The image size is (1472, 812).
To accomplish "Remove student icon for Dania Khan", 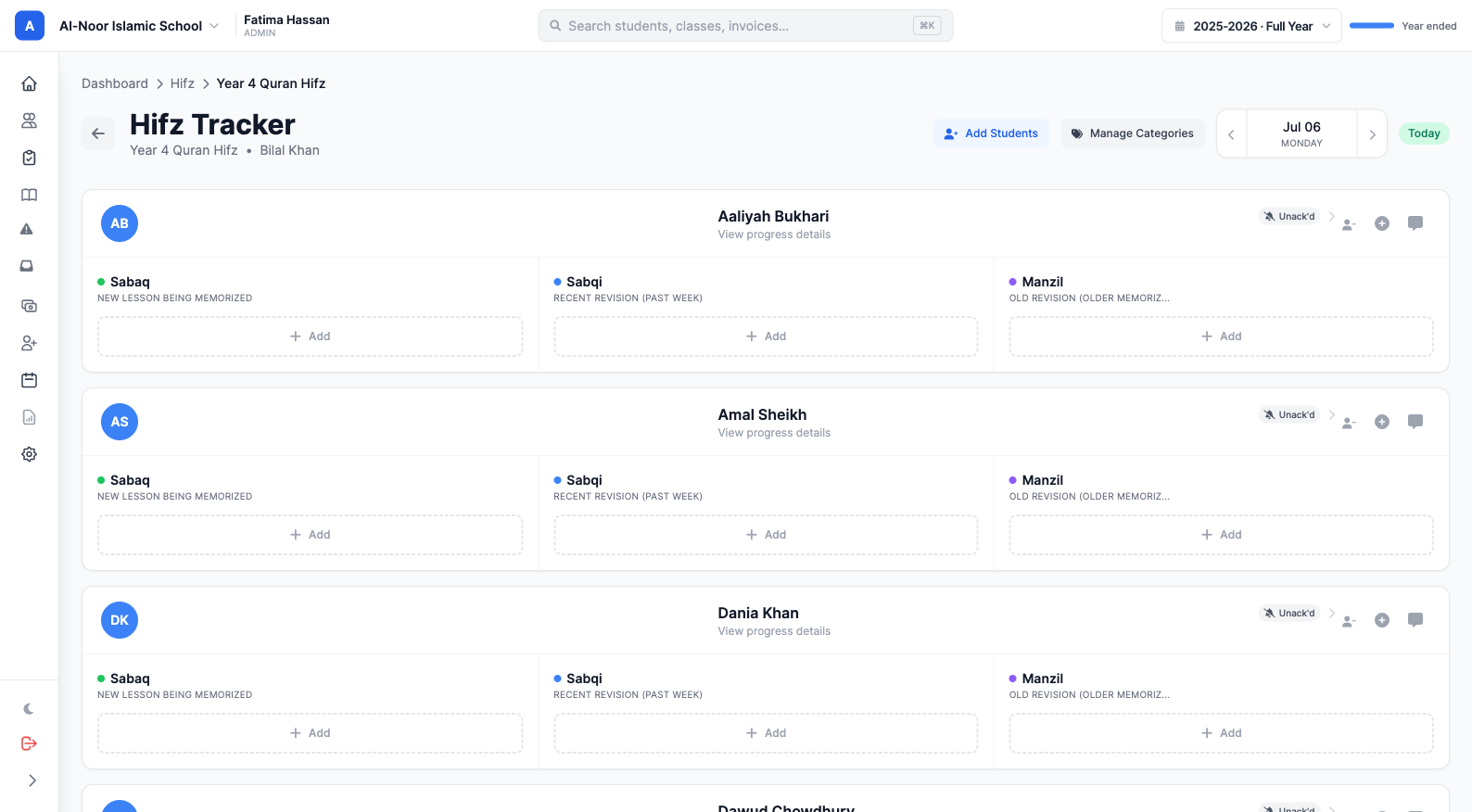I will coord(1349,620).
